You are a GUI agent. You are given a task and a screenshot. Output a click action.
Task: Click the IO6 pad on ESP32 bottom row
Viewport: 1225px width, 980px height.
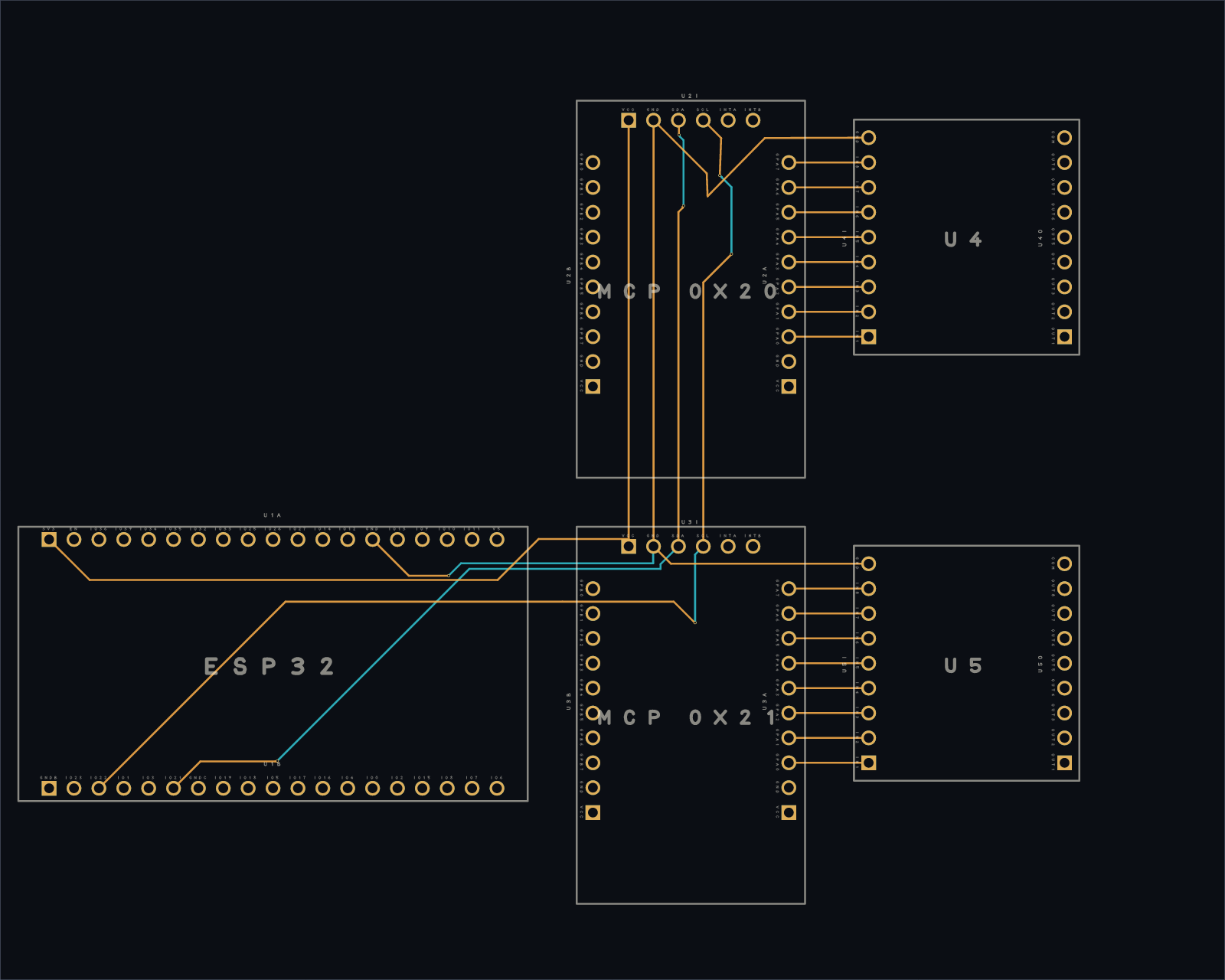point(497,788)
